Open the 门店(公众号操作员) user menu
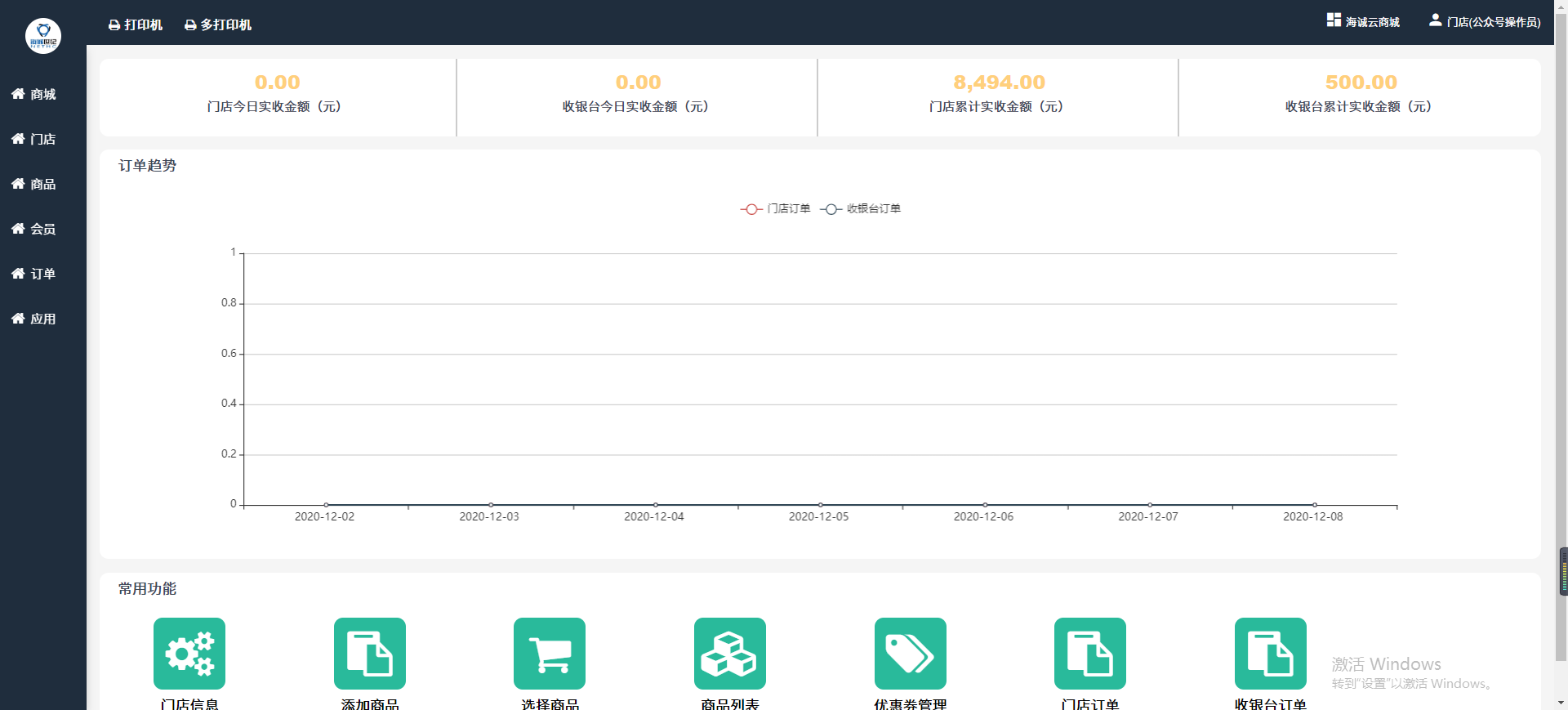The image size is (1568, 710). 1485,21
